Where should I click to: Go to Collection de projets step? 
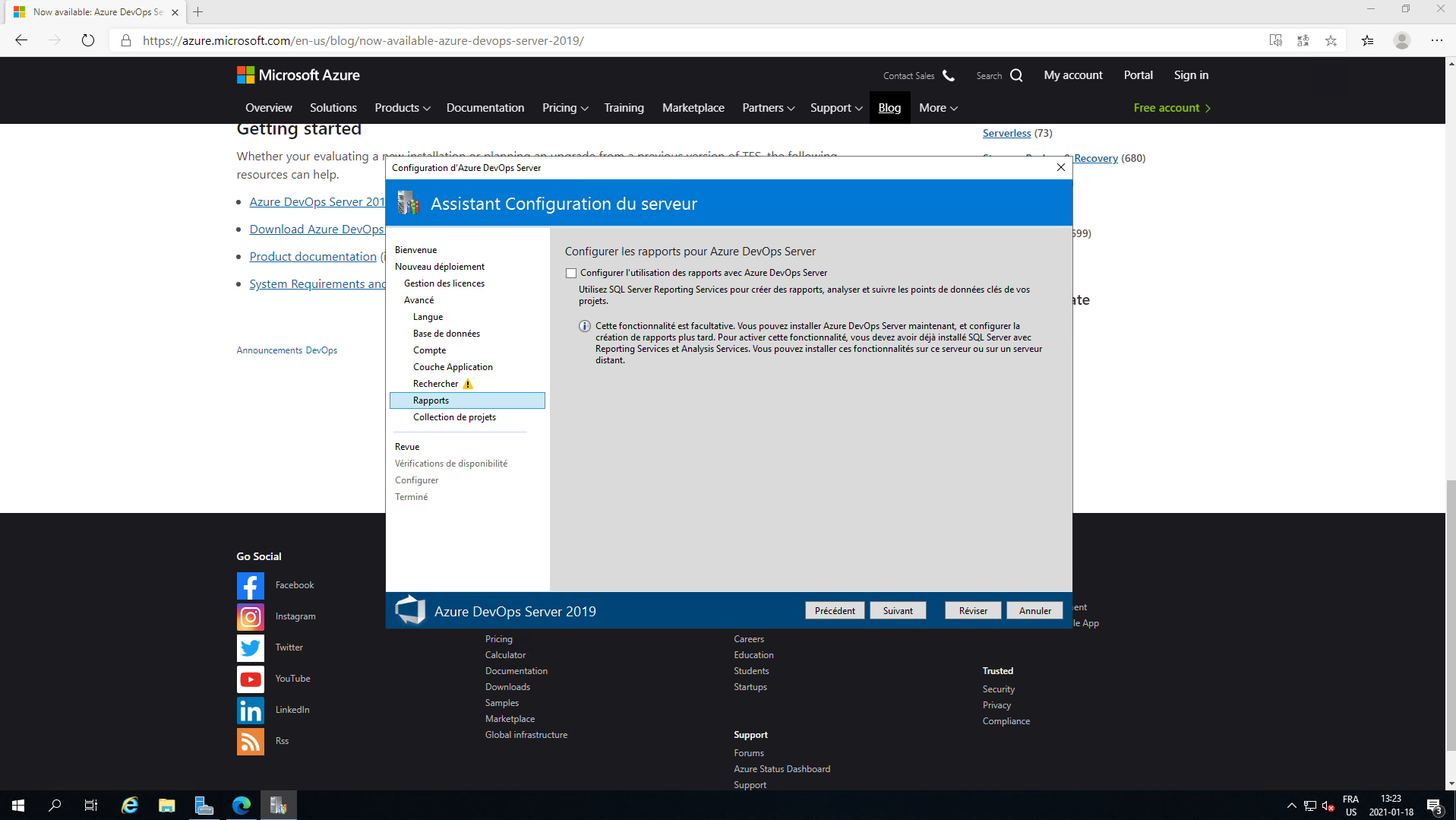454,417
